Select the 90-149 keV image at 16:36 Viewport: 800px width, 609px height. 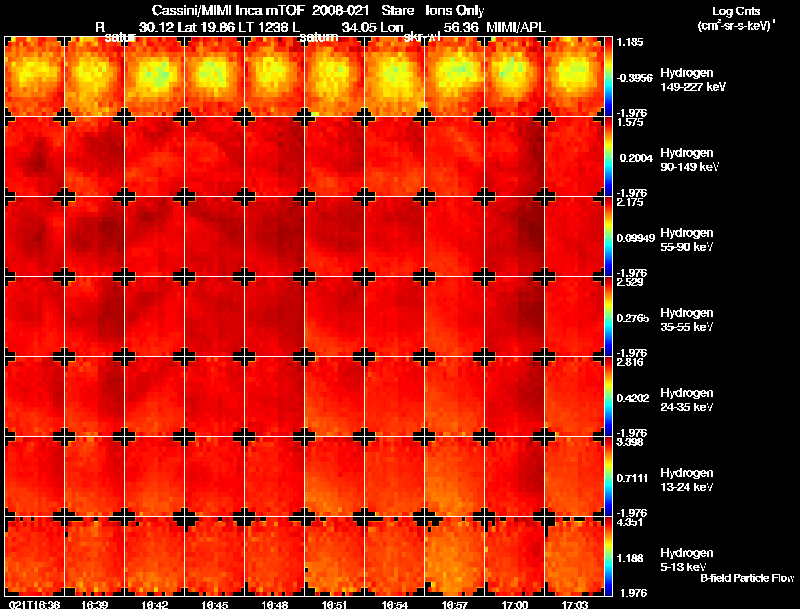tap(34, 157)
